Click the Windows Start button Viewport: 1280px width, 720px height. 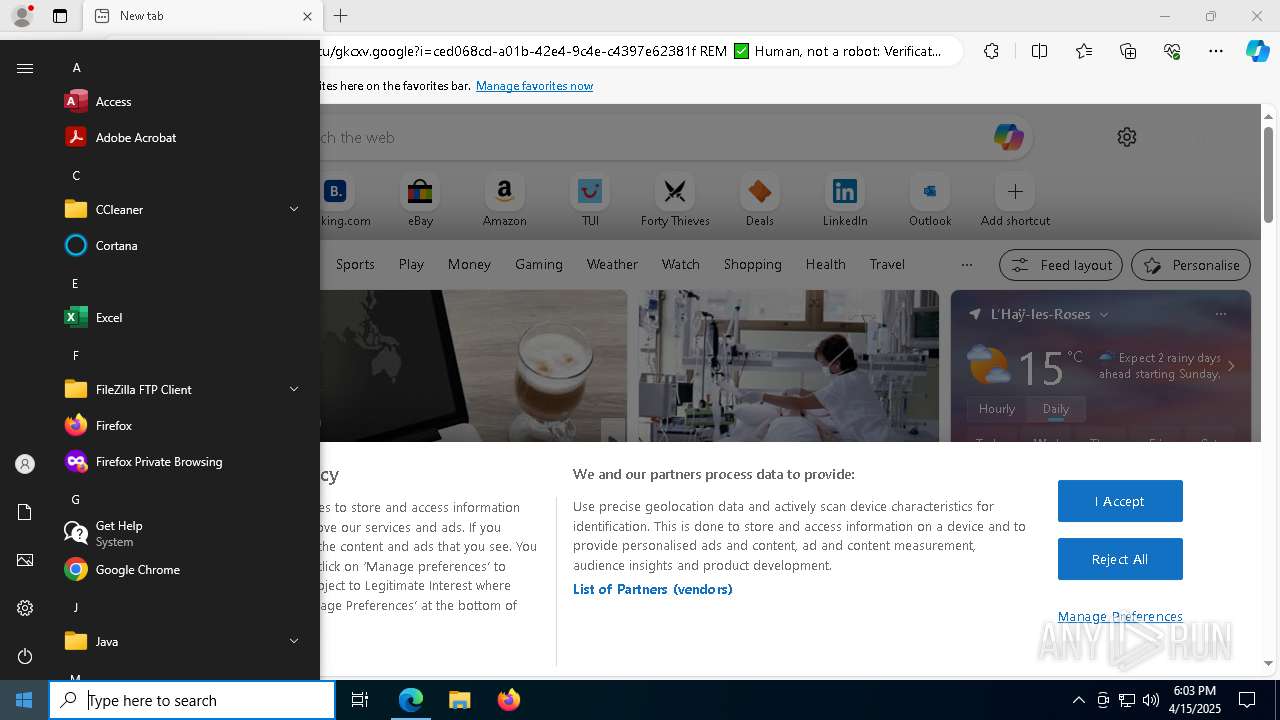tap(24, 700)
